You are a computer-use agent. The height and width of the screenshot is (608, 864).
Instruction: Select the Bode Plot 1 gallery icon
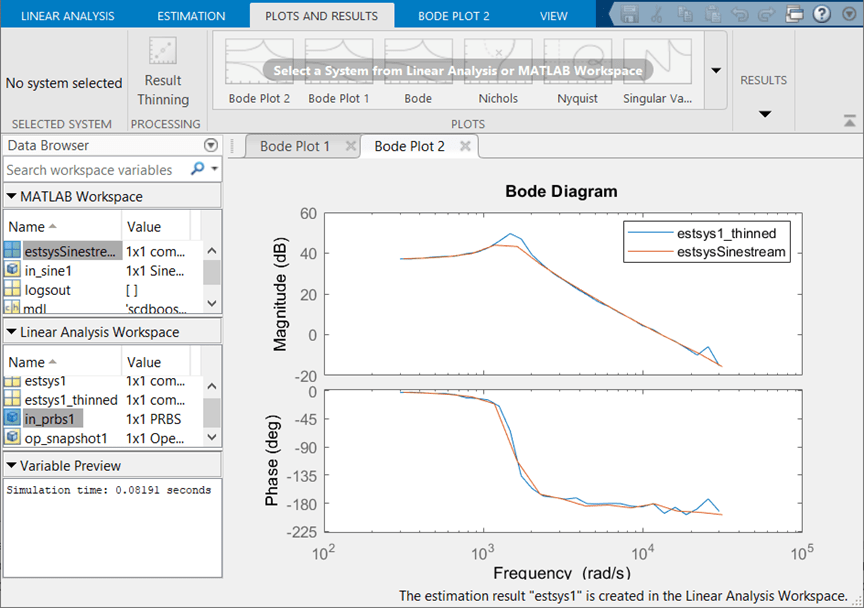pyautogui.click(x=339, y=61)
